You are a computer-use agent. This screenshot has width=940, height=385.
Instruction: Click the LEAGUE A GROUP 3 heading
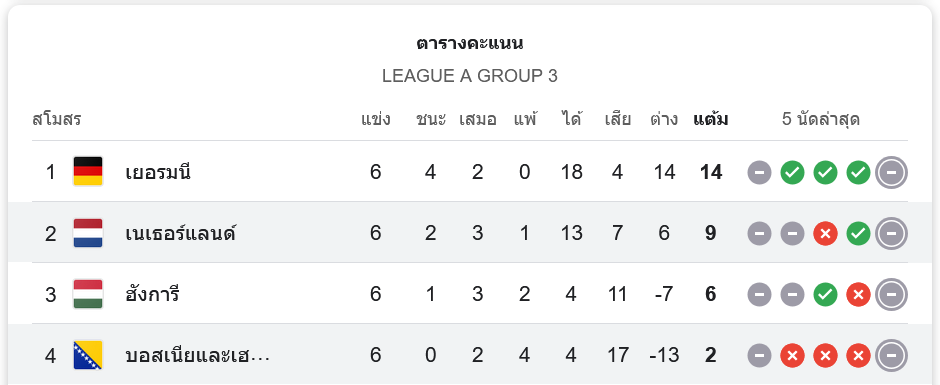(470, 76)
